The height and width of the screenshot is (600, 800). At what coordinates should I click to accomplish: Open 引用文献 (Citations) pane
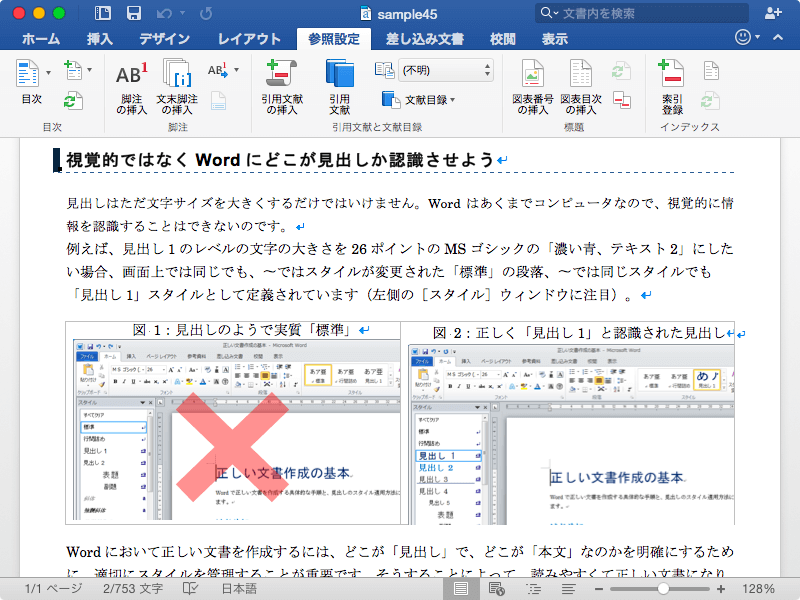click(339, 87)
